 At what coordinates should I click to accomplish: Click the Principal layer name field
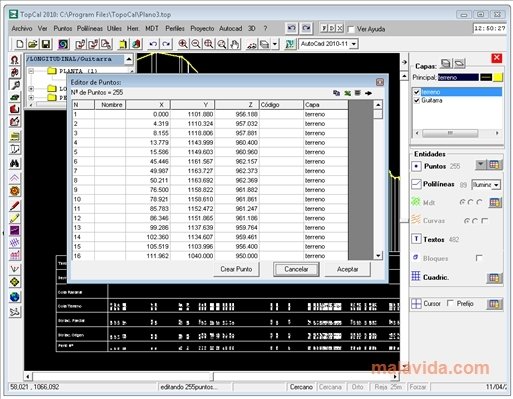[x=458, y=77]
